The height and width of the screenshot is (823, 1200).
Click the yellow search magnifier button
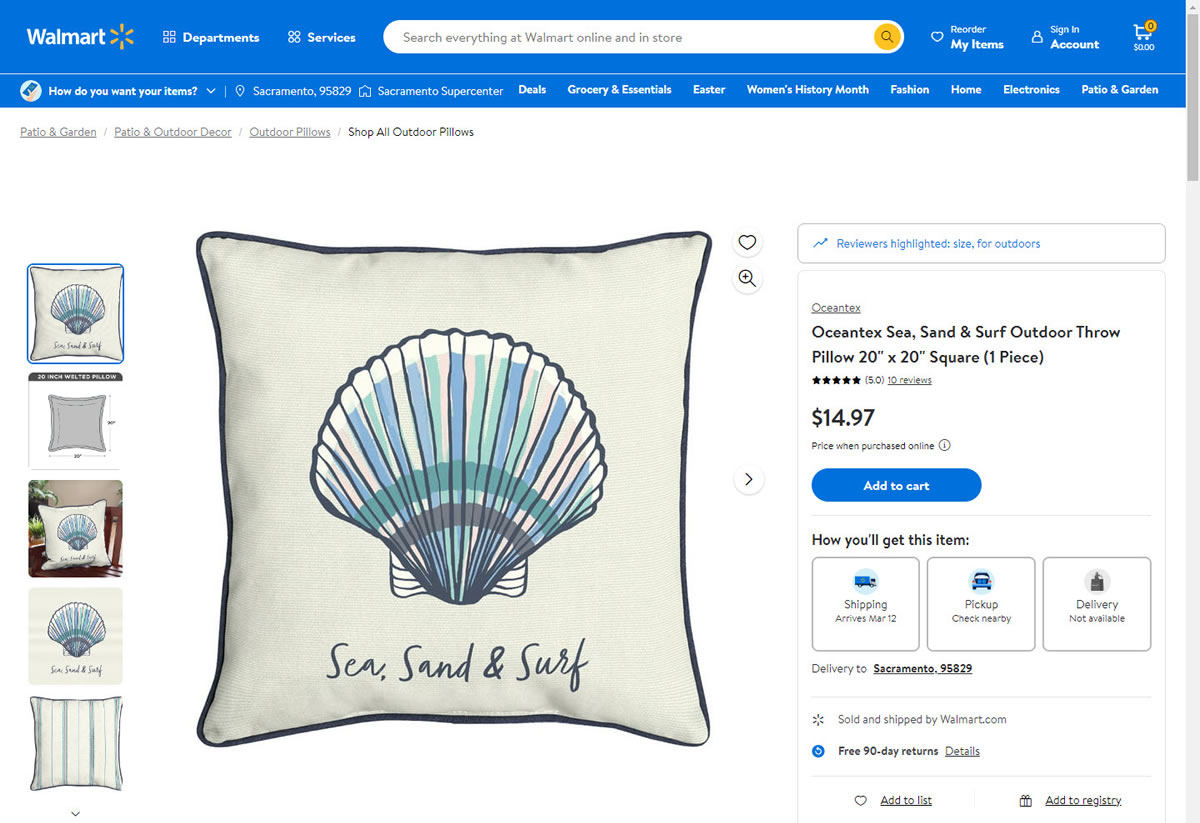click(887, 37)
